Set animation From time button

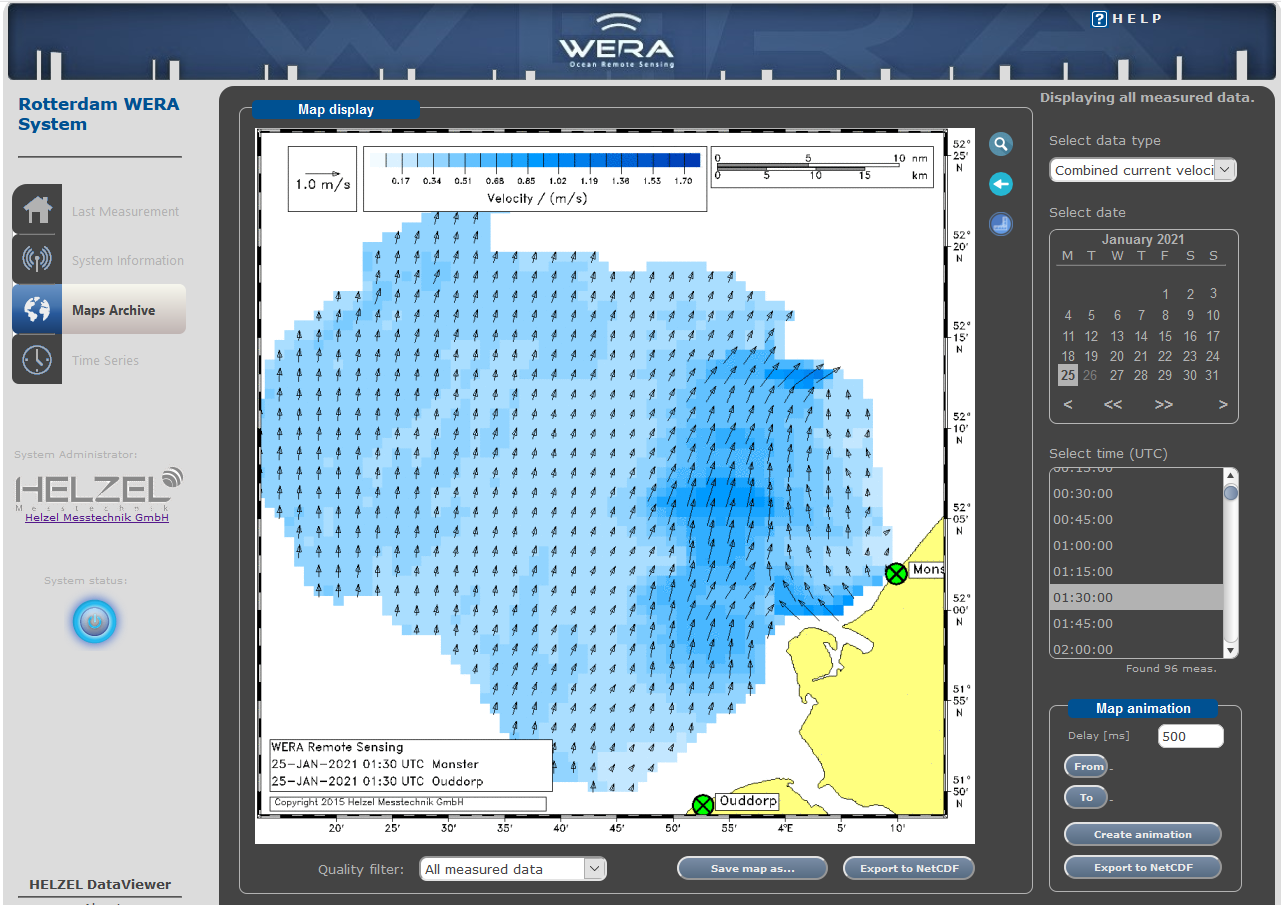click(x=1087, y=767)
